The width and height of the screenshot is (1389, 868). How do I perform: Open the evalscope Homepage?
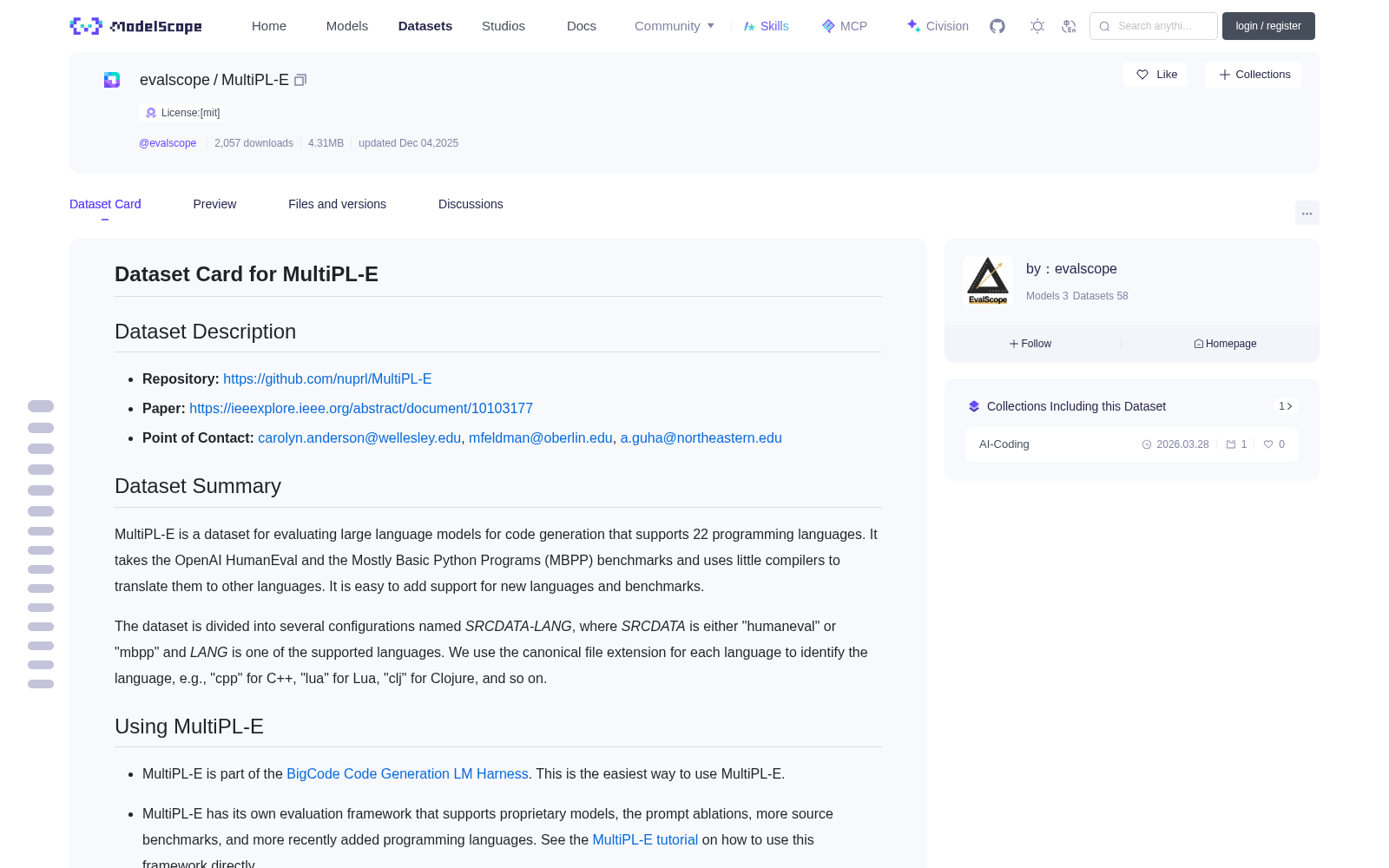click(1225, 344)
